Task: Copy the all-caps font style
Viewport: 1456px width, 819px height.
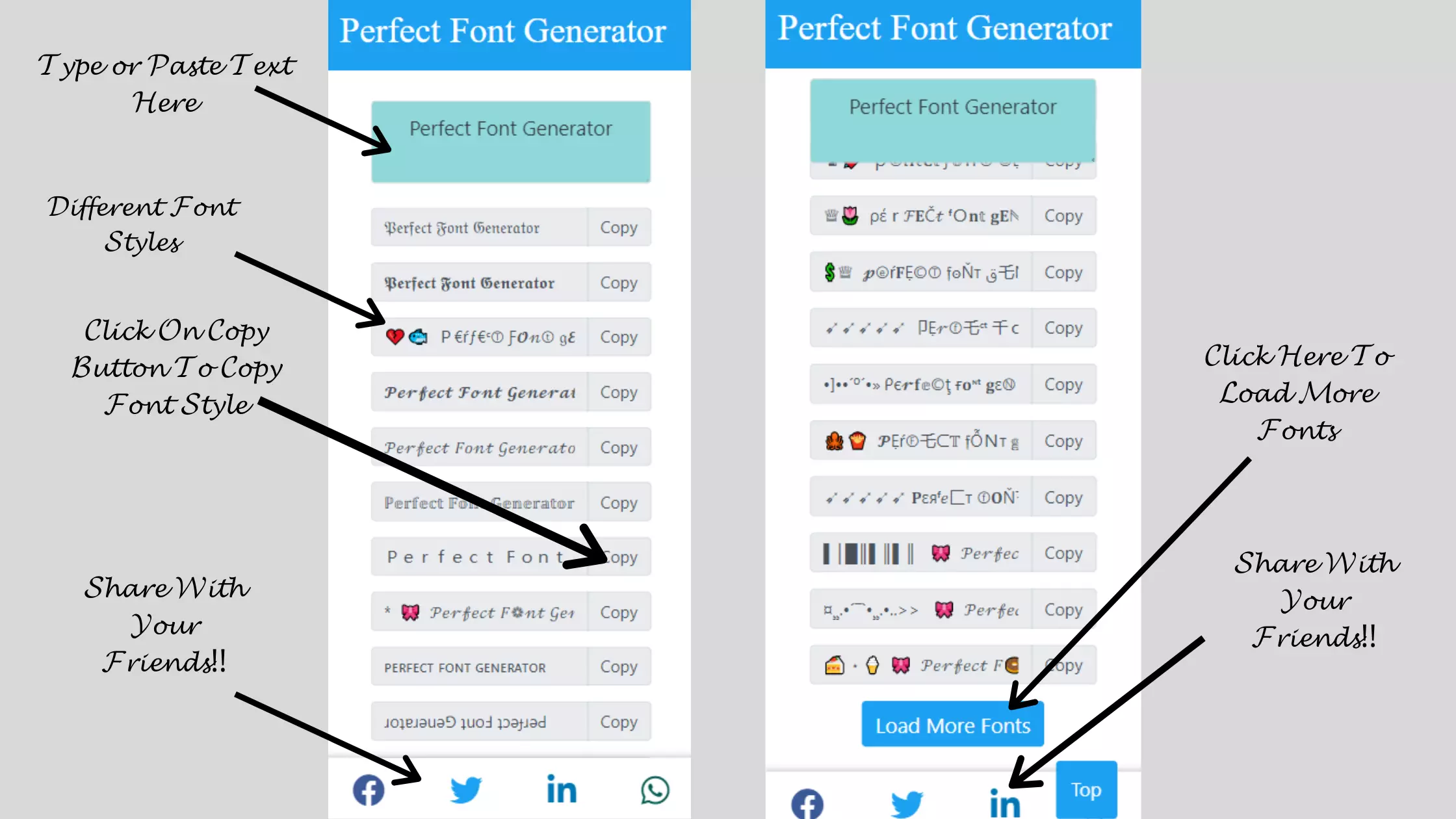Action: 618,666
